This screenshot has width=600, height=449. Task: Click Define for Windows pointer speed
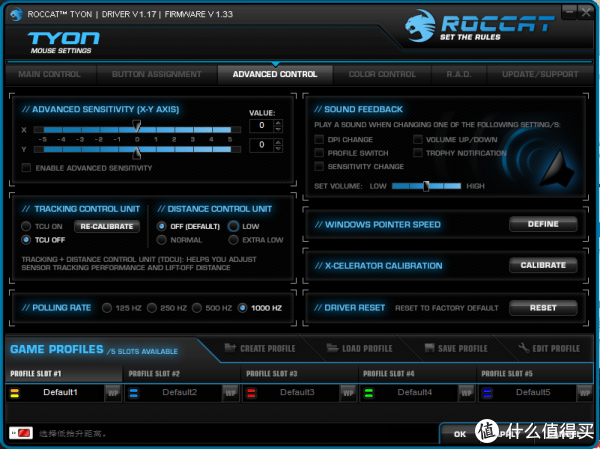click(543, 224)
